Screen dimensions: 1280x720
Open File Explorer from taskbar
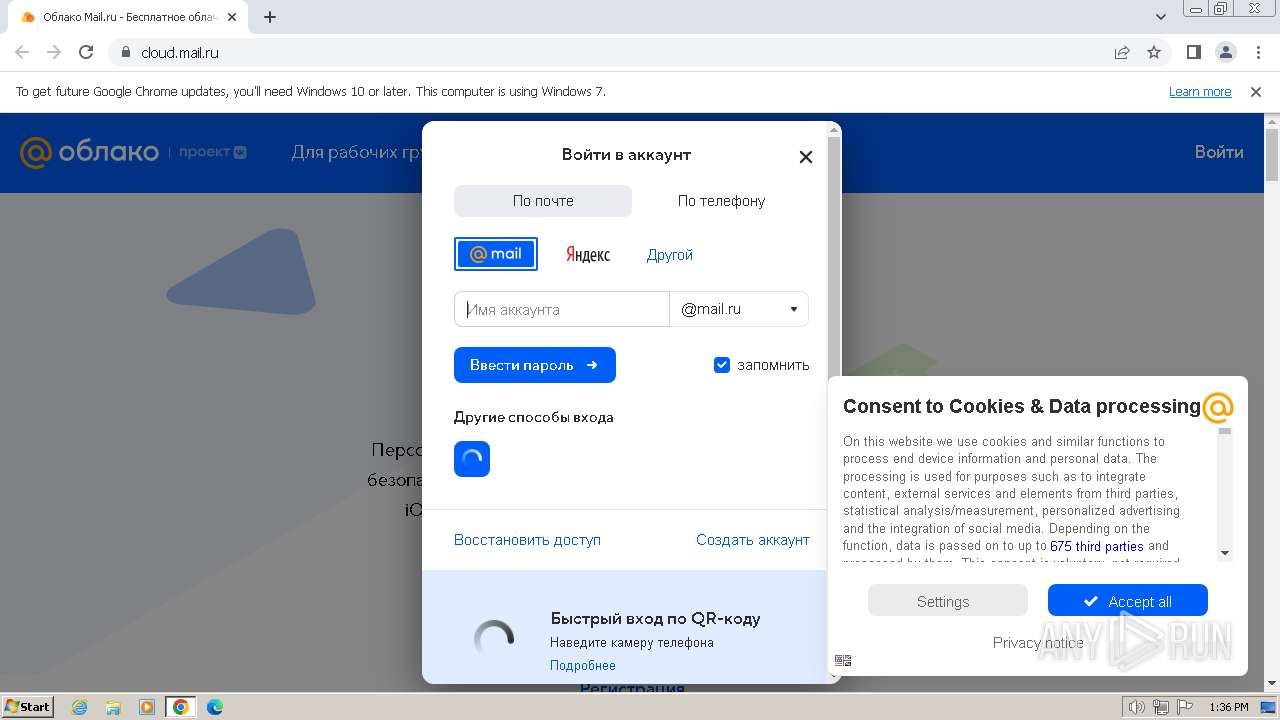pos(113,707)
